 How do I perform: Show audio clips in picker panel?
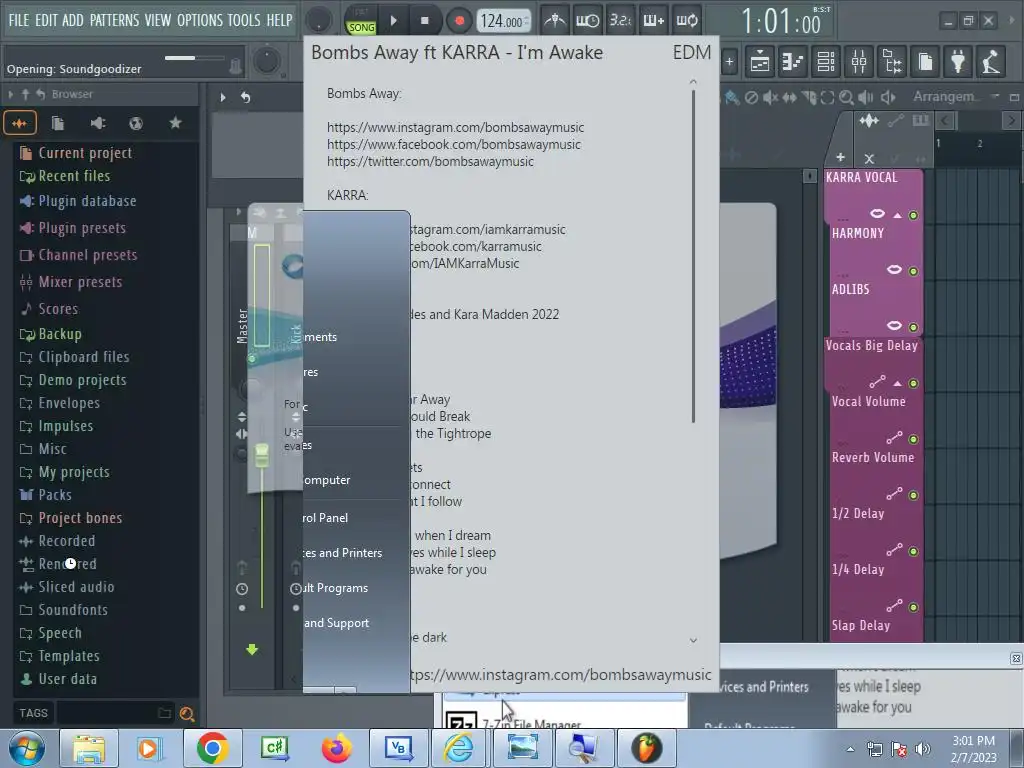coord(869,121)
